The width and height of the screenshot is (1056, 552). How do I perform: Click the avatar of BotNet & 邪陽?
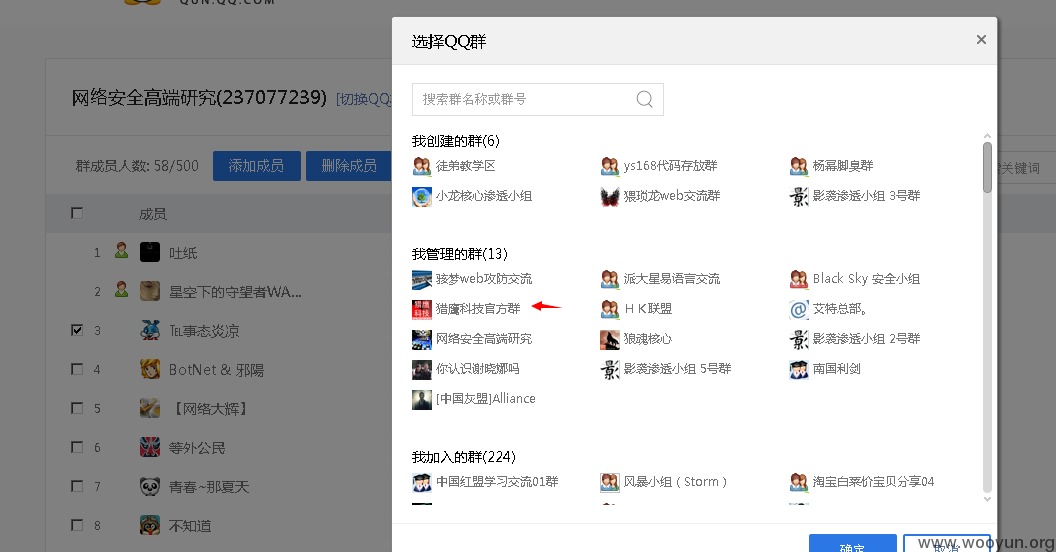(x=150, y=369)
